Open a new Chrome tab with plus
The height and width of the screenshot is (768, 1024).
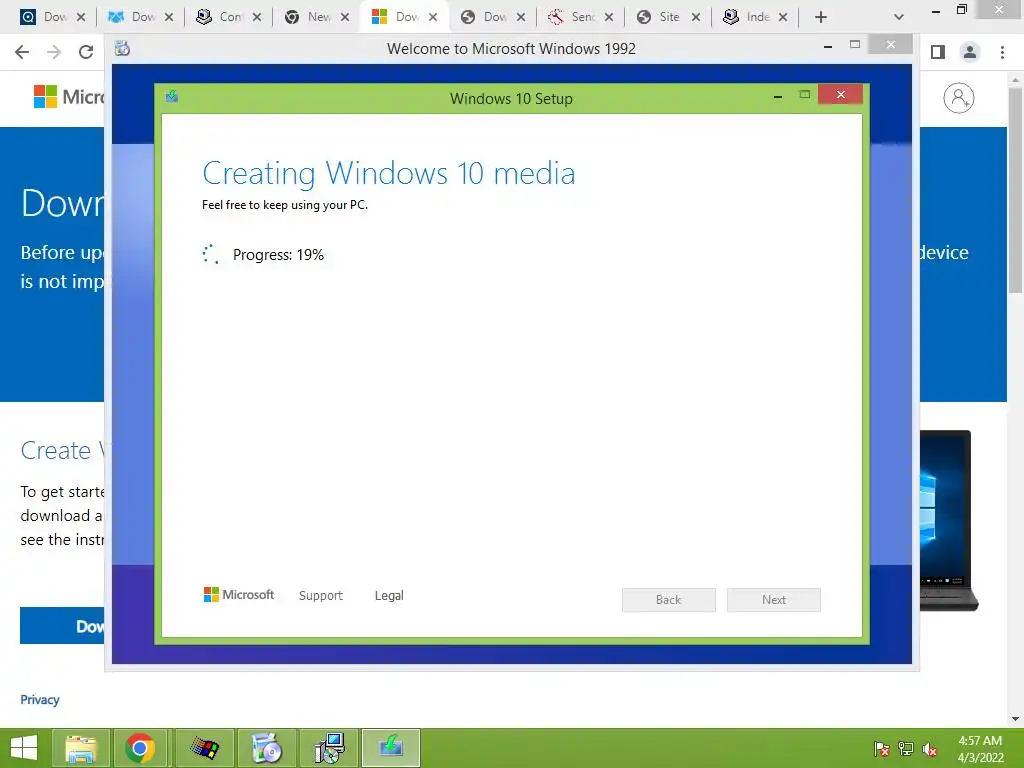(x=821, y=17)
